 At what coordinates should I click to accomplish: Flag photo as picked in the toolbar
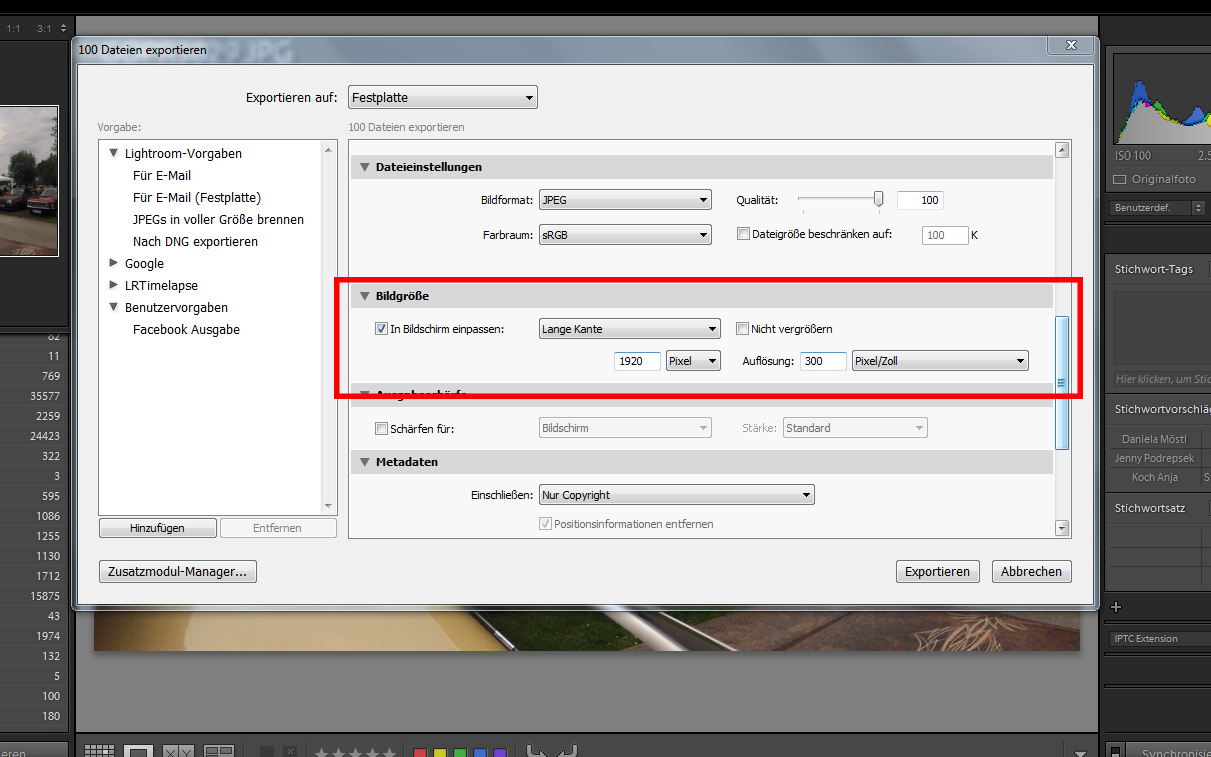point(267,751)
